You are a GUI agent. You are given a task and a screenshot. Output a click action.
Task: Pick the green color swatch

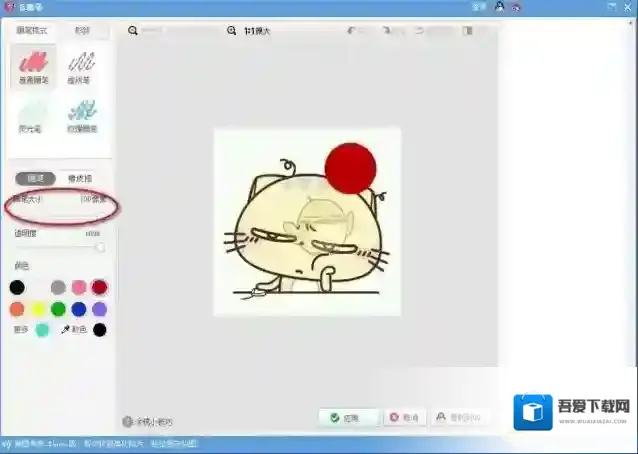pos(59,309)
